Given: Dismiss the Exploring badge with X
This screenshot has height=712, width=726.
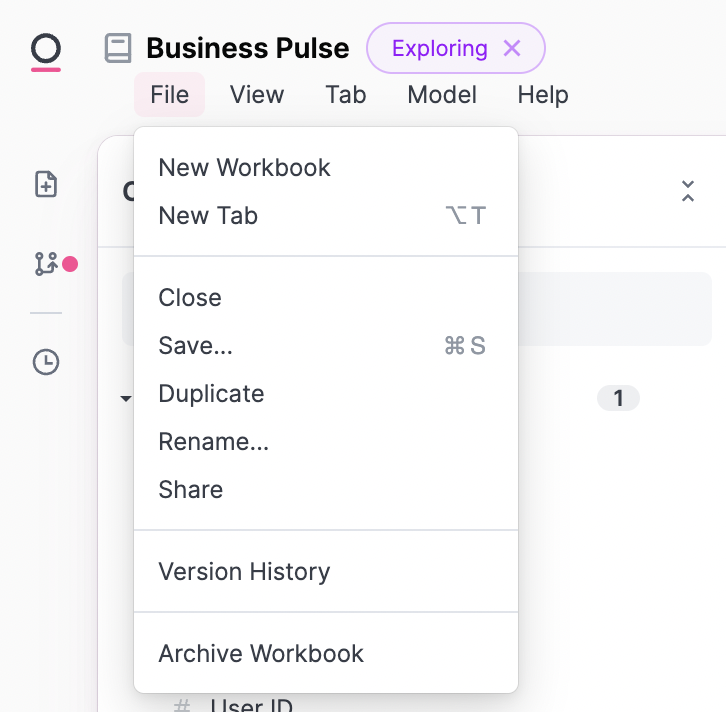Looking at the screenshot, I should tap(512, 48).
